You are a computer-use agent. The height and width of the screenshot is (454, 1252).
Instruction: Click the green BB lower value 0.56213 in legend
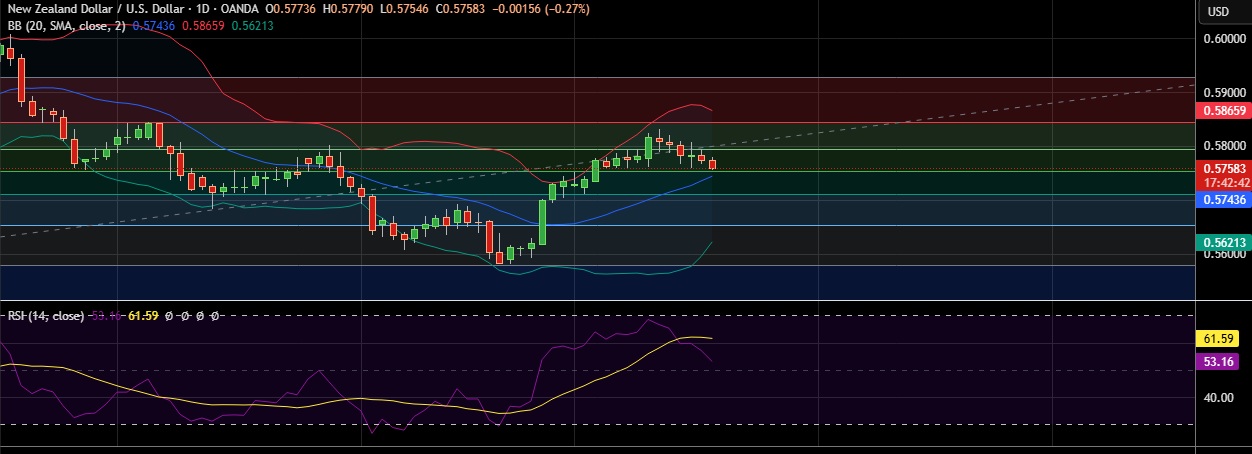[x=253, y=25]
